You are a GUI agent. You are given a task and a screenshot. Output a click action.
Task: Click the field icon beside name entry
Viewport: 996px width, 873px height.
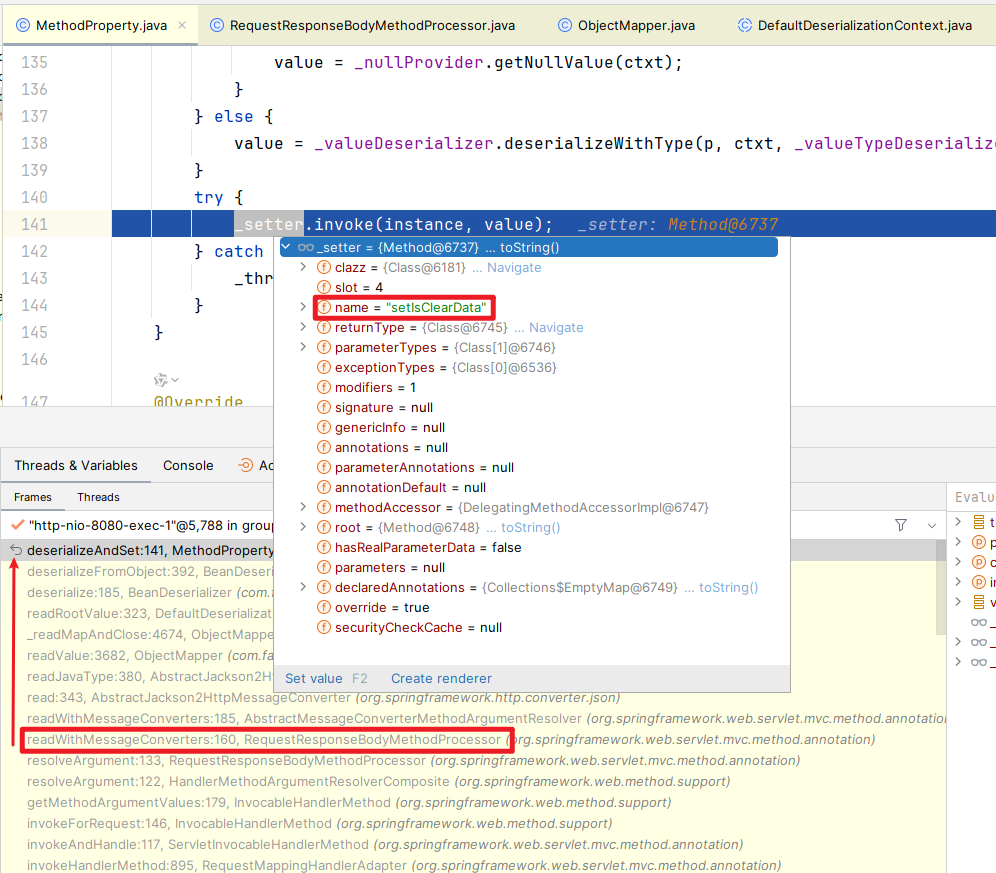click(x=324, y=307)
